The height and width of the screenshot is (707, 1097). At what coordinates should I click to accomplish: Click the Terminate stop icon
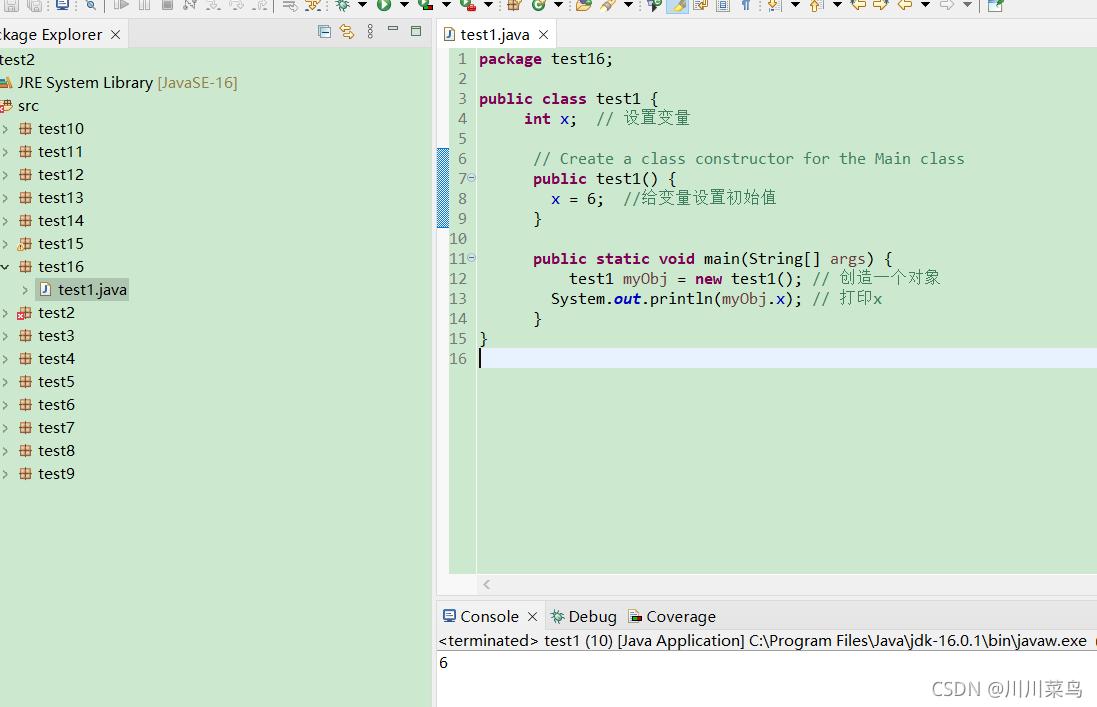pyautogui.click(x=167, y=5)
